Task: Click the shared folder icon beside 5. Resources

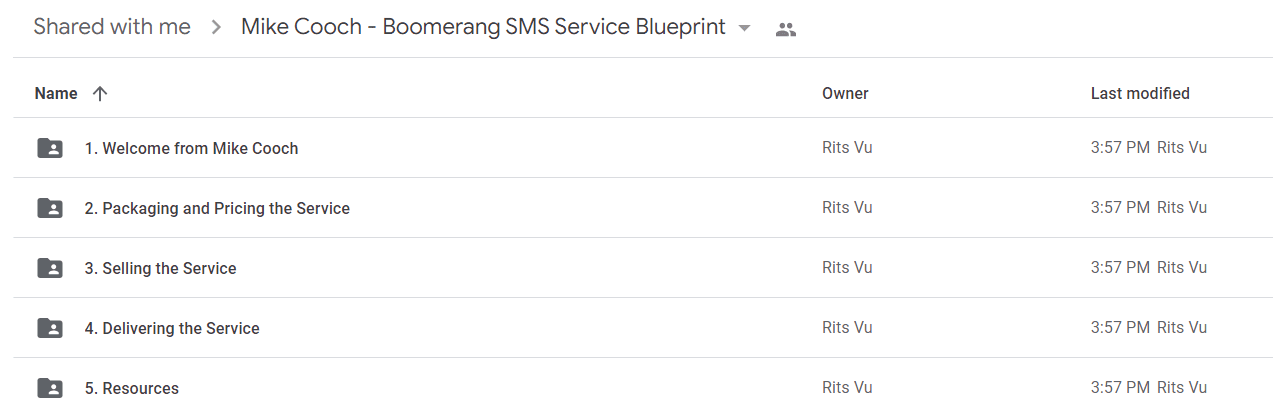Action: point(50,388)
